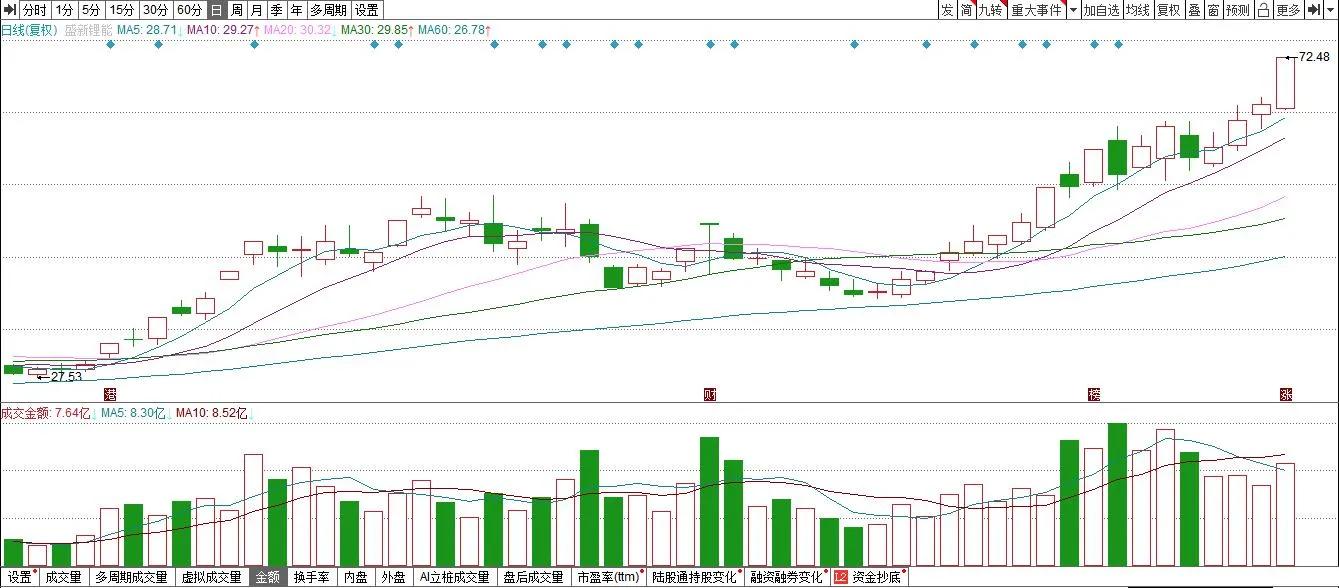Toggle 复权 price adjustment

coord(1167,10)
